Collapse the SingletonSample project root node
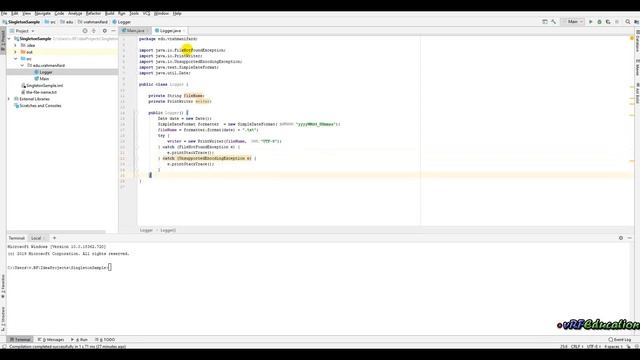The height and width of the screenshot is (360, 640). click(9, 39)
